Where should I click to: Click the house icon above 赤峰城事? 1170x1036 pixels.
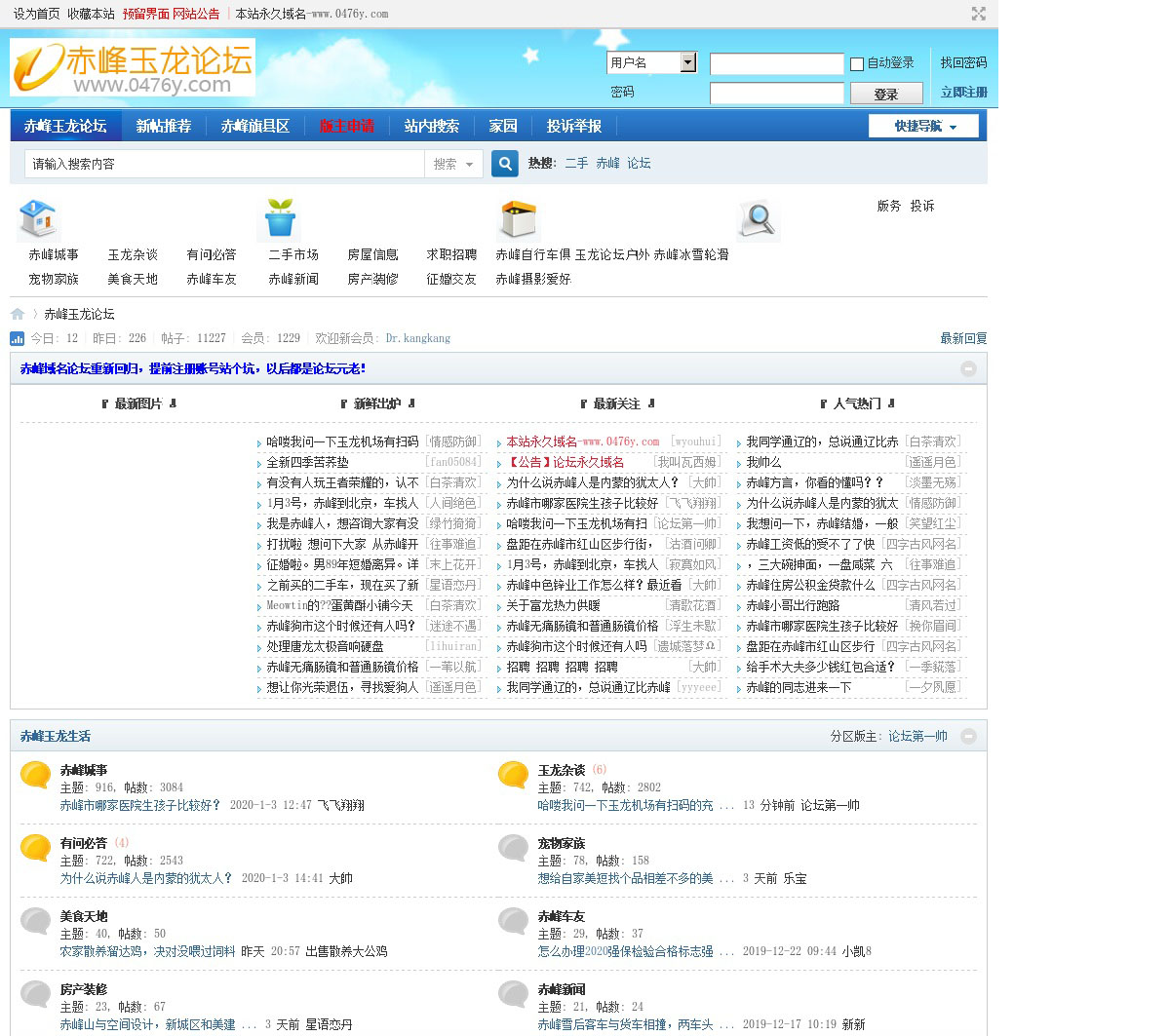38,219
